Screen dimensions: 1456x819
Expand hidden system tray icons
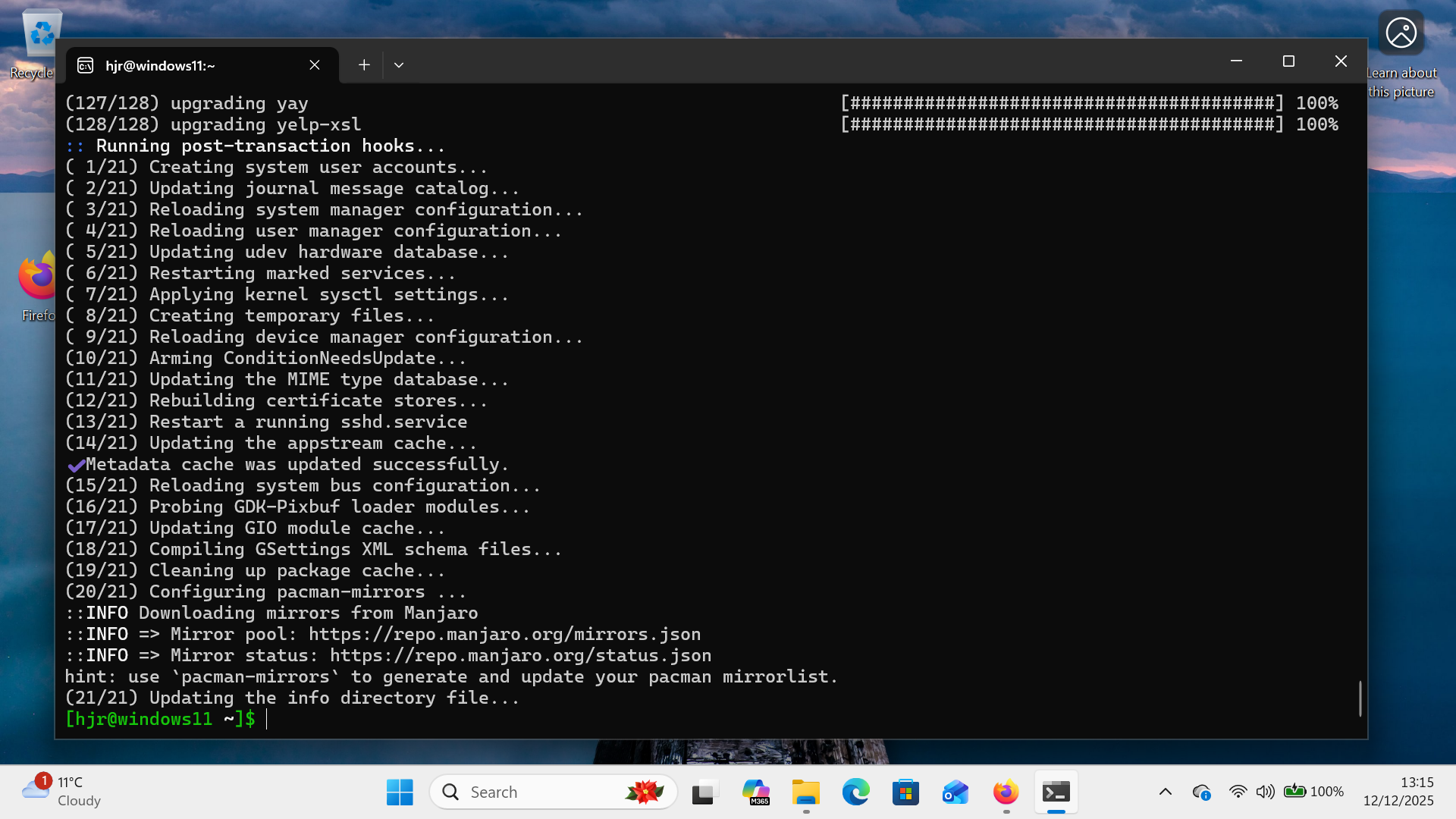[1166, 791]
